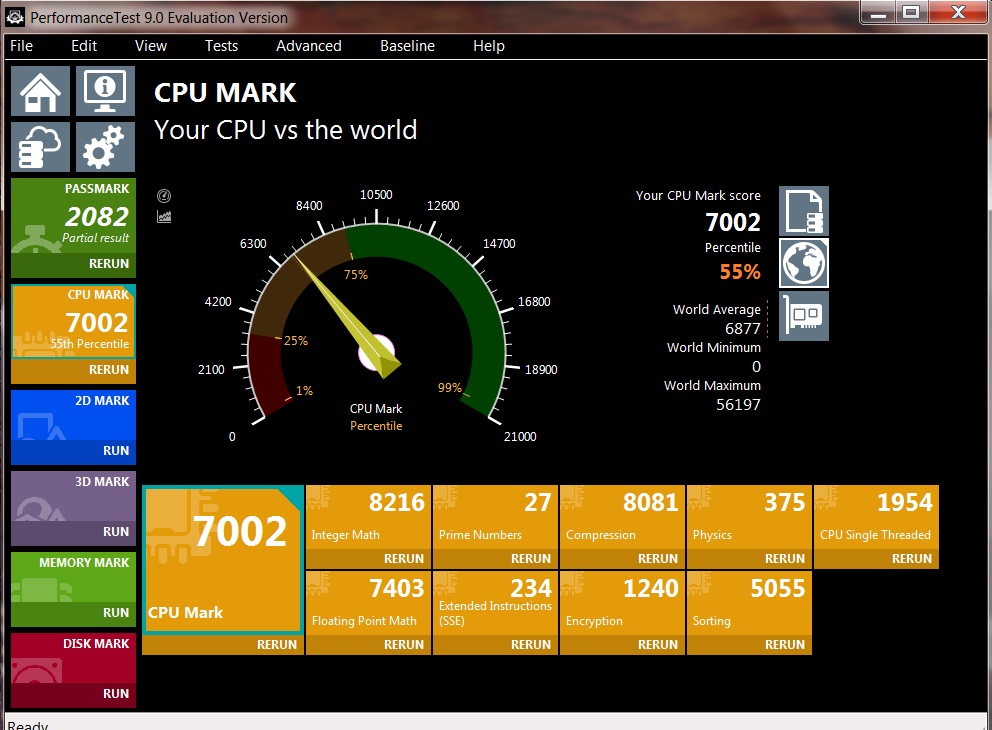This screenshot has height=730, width=992.
Task: Click the Integer Math 8216 result tile
Action: tap(368, 517)
